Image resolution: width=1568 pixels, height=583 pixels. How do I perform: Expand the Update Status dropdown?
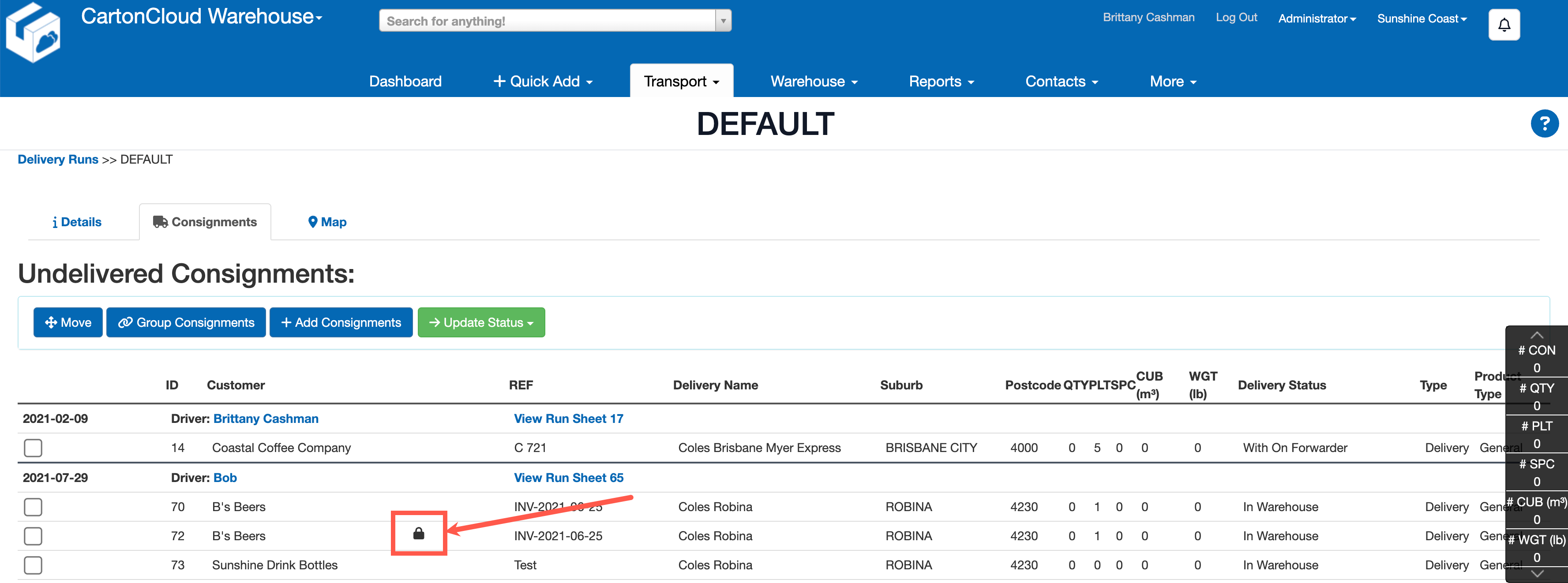(481, 322)
